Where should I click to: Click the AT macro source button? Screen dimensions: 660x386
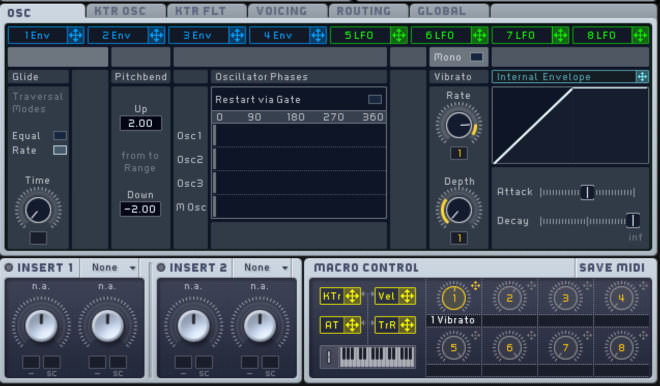[340, 325]
